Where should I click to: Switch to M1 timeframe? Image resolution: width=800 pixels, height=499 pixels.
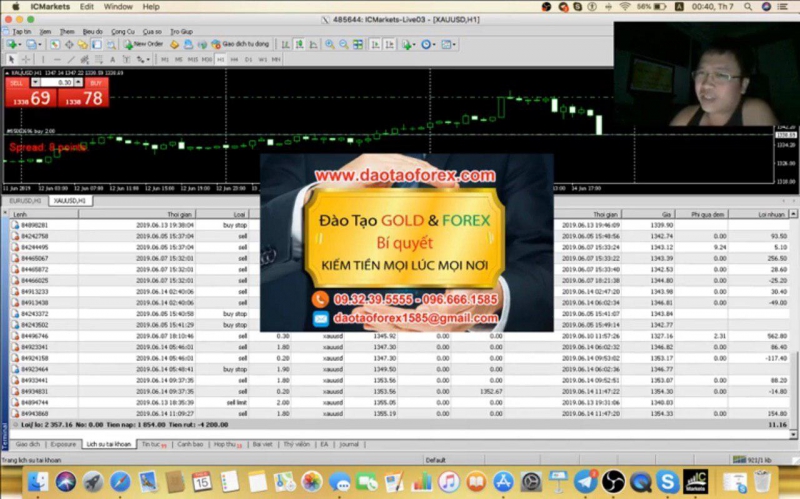[165, 60]
